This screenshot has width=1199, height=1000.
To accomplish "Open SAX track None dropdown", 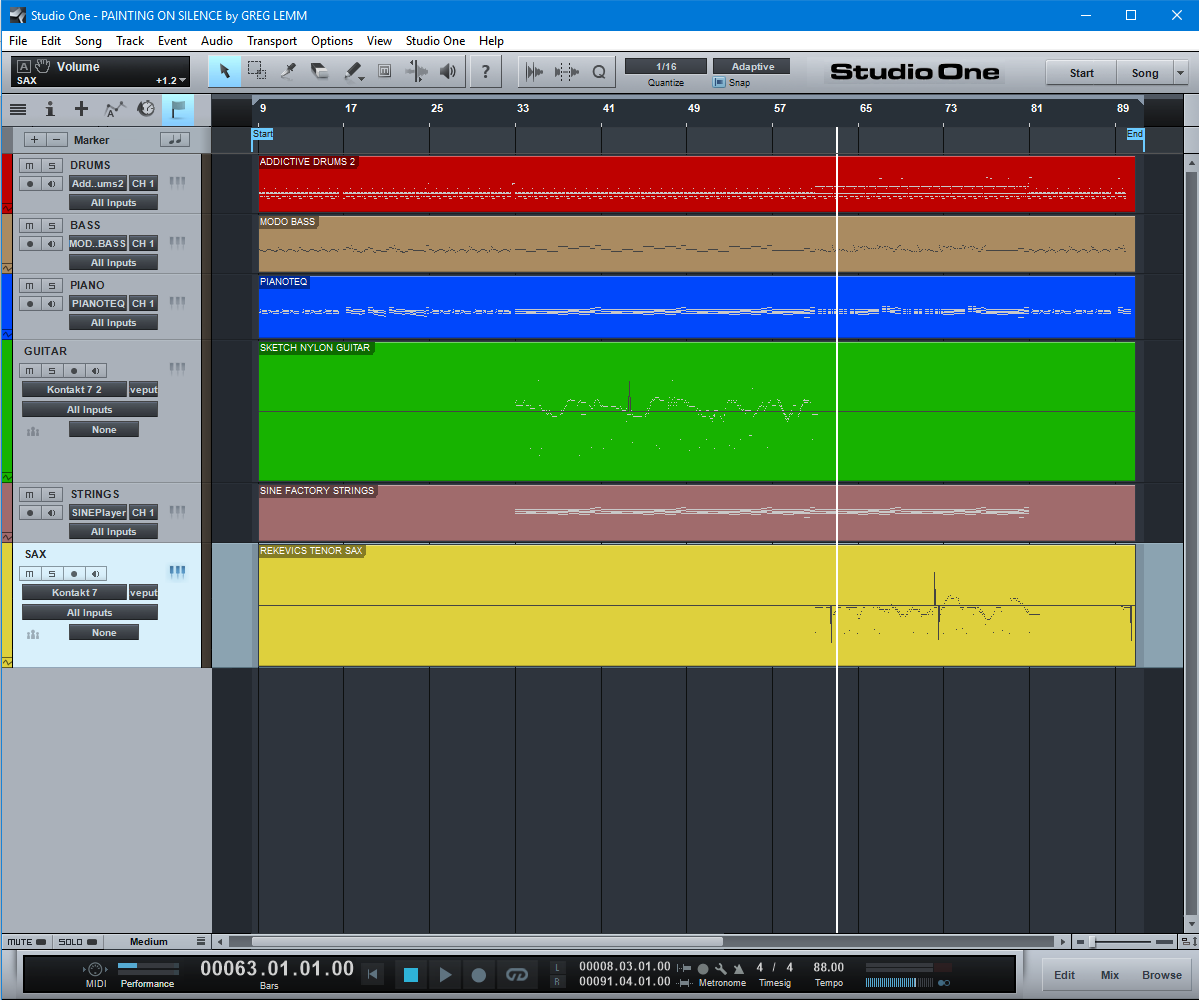I will pyautogui.click(x=104, y=633).
